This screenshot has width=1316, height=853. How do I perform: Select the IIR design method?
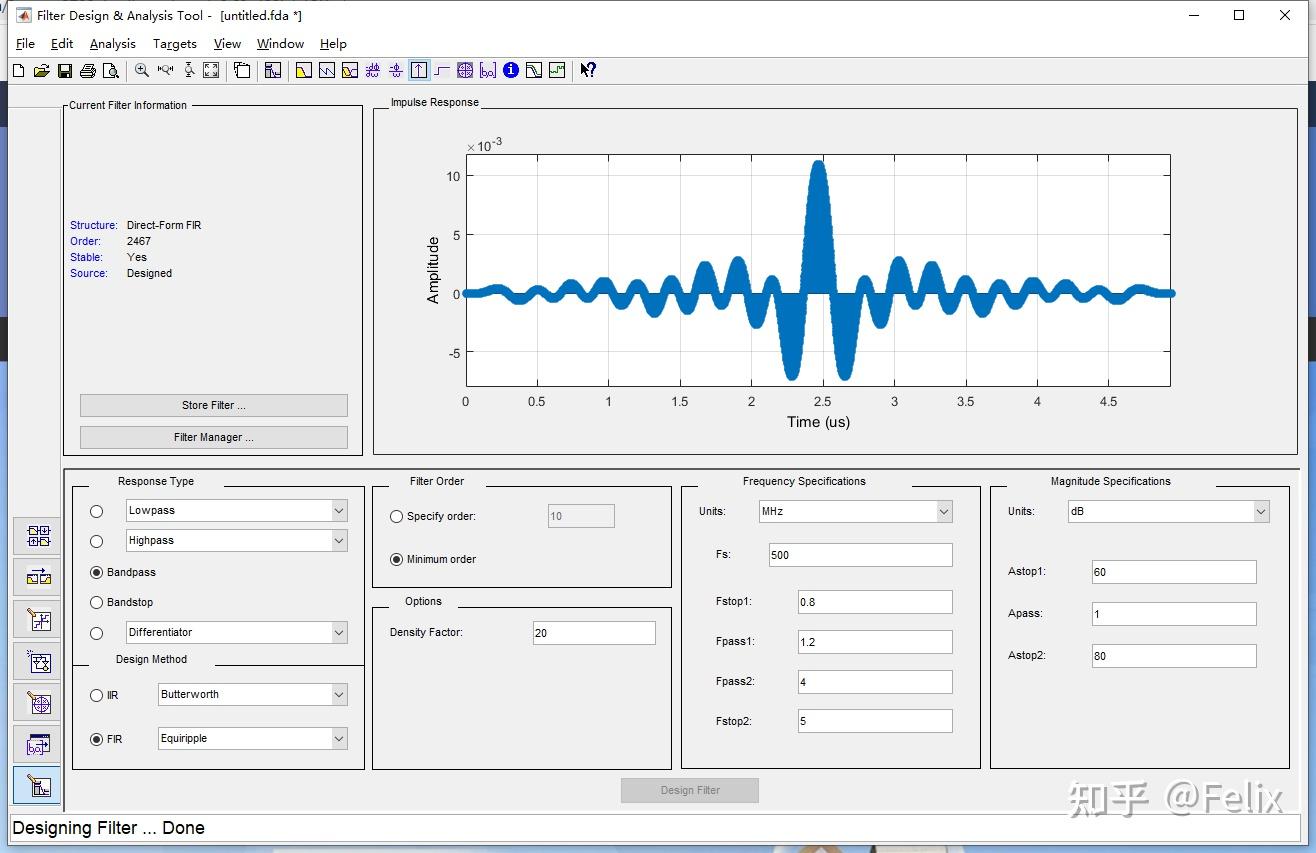tap(96, 695)
